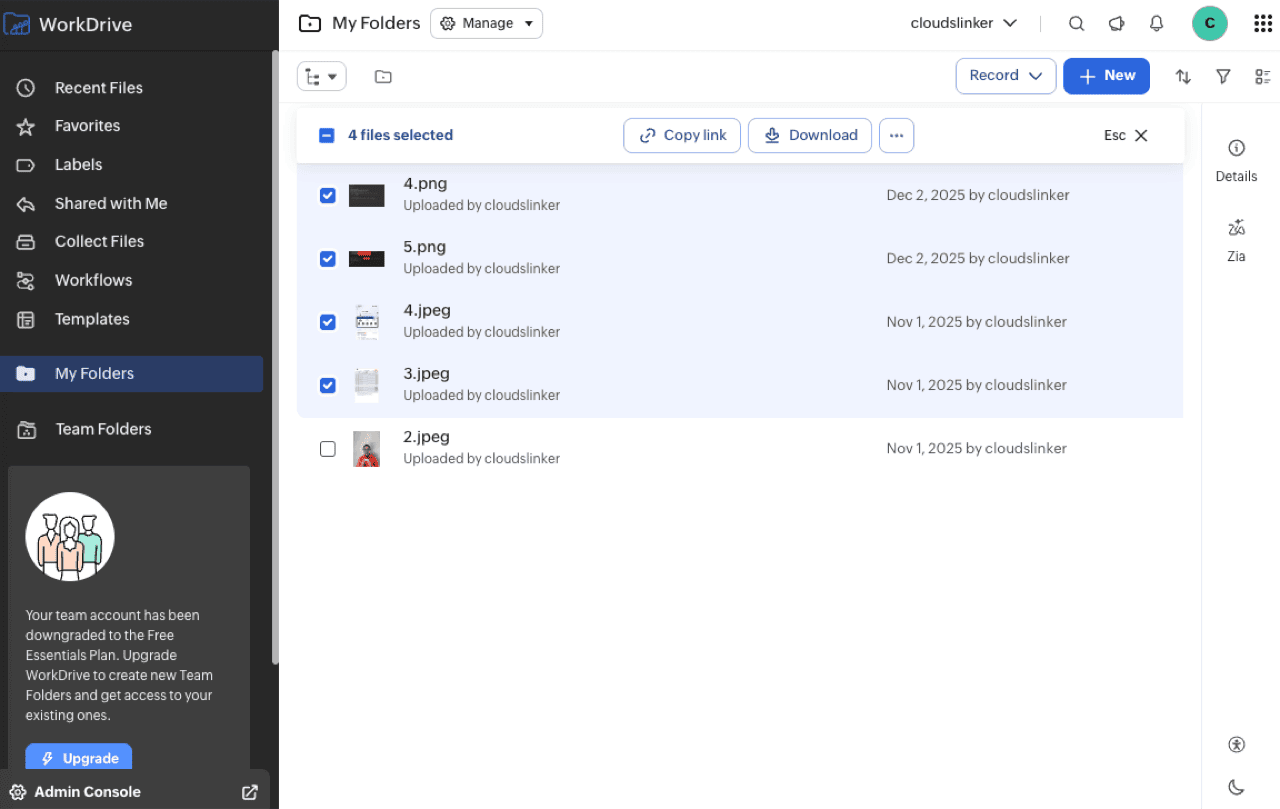
Task: Click the 3.jpeg thumbnail
Action: (367, 385)
